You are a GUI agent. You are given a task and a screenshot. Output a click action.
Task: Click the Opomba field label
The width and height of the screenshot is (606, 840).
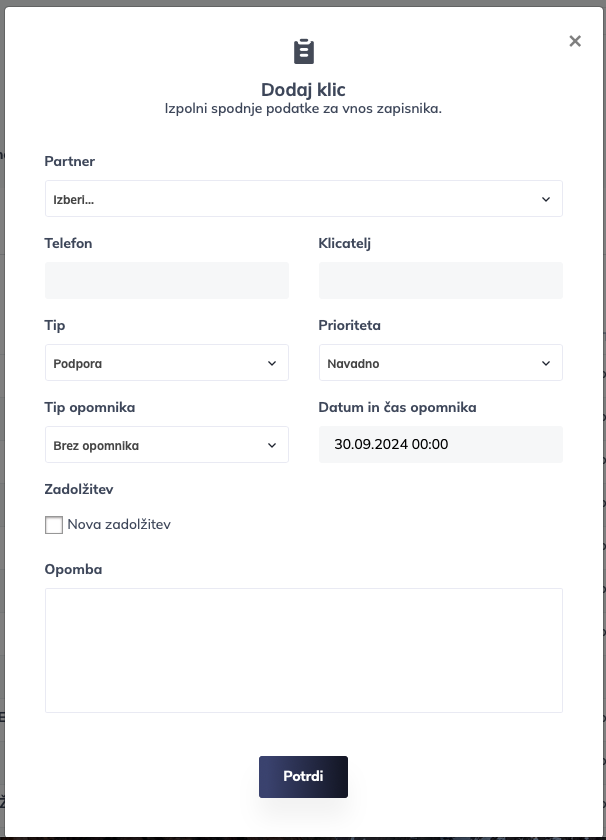(73, 570)
